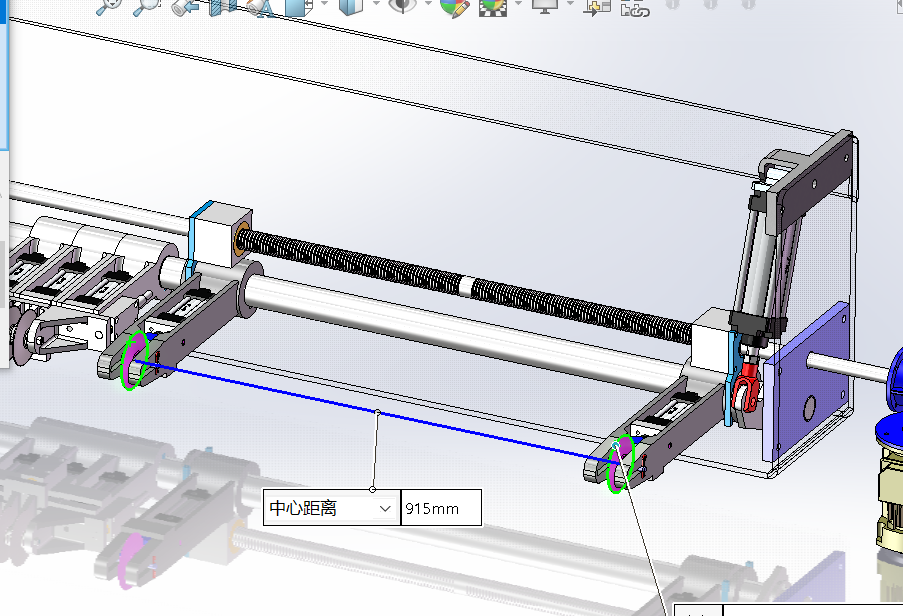This screenshot has height=616, width=903.
Task: Click the Apply Scene icon
Action: (493, 7)
